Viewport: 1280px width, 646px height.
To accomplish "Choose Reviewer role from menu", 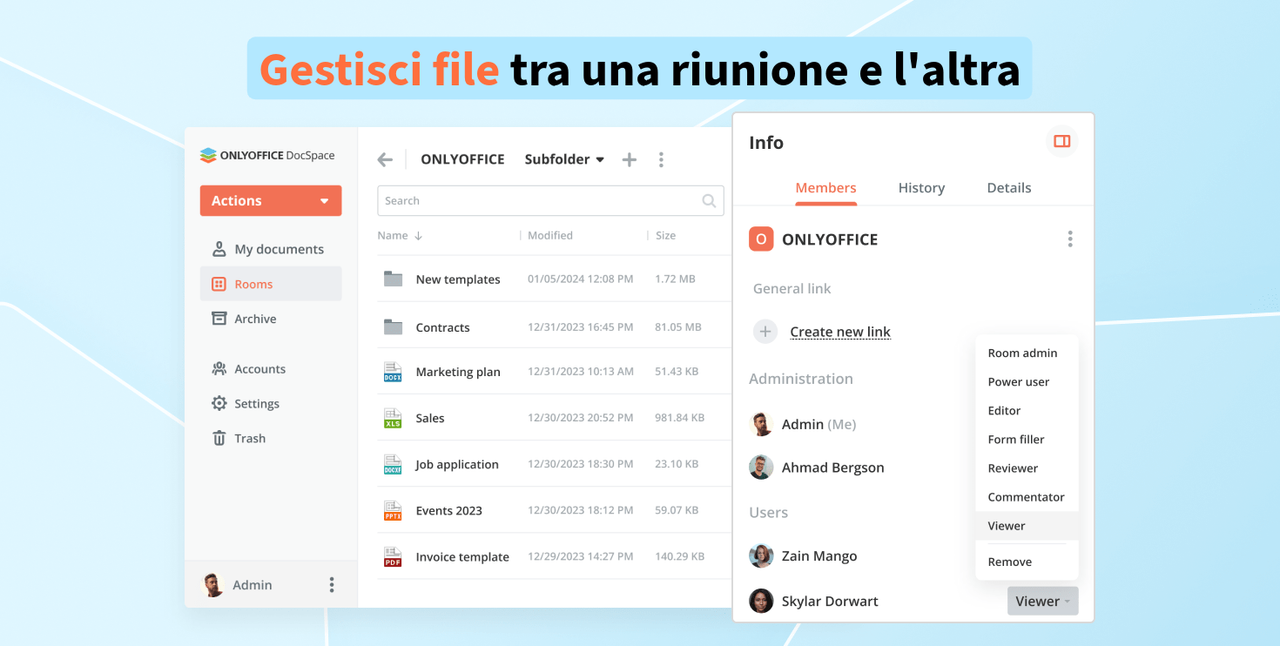I will tap(1027, 468).
